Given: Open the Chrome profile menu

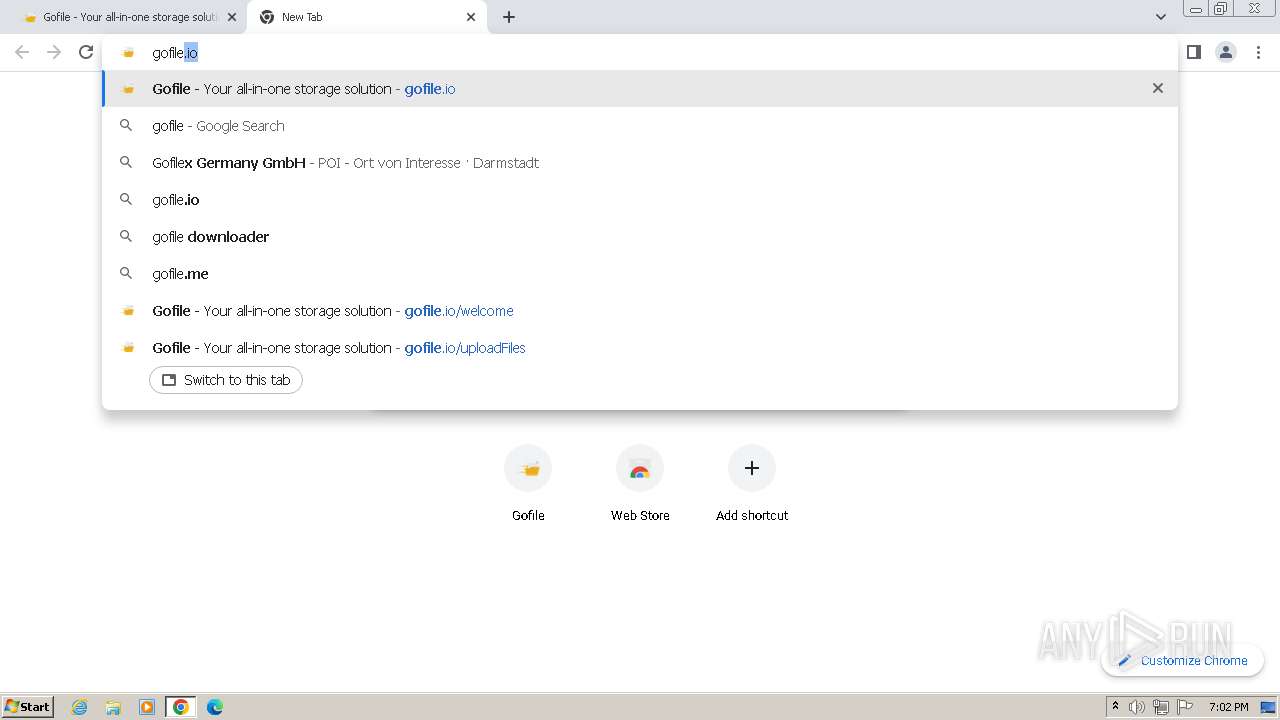Looking at the screenshot, I should (1226, 52).
